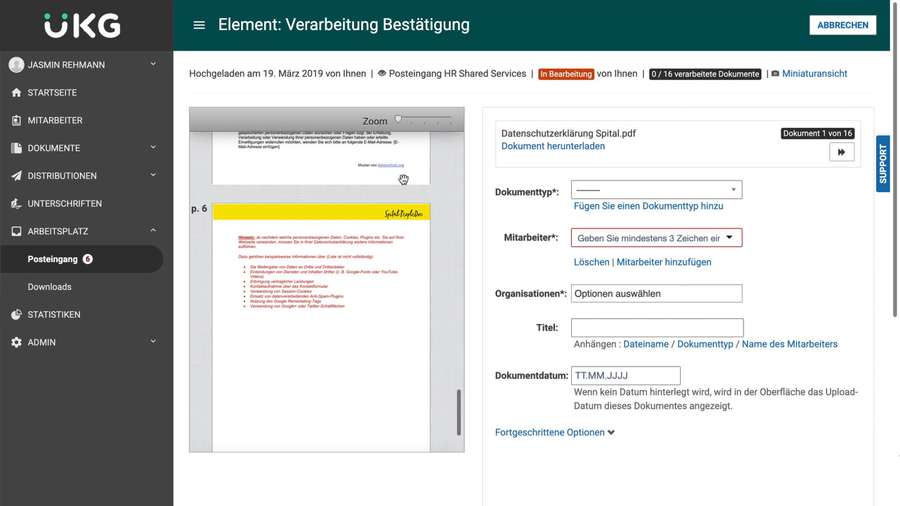
Task: Click the Abbrechen button
Action: [x=842, y=25]
